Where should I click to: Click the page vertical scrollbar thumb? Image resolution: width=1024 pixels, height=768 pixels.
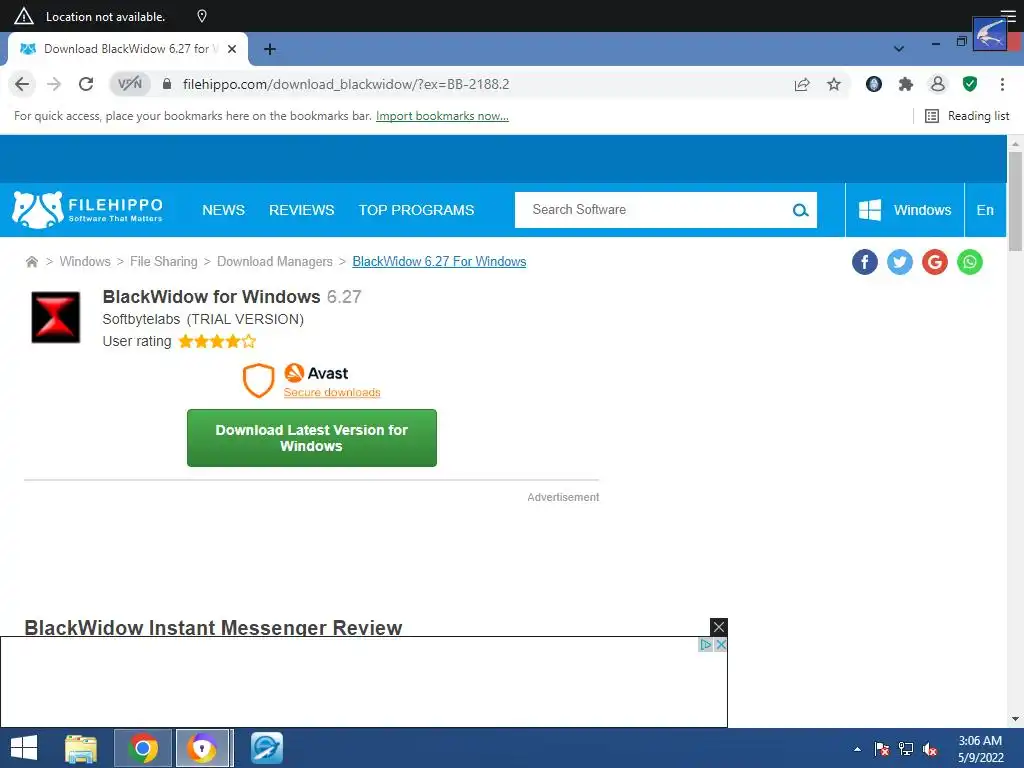[x=1015, y=201]
